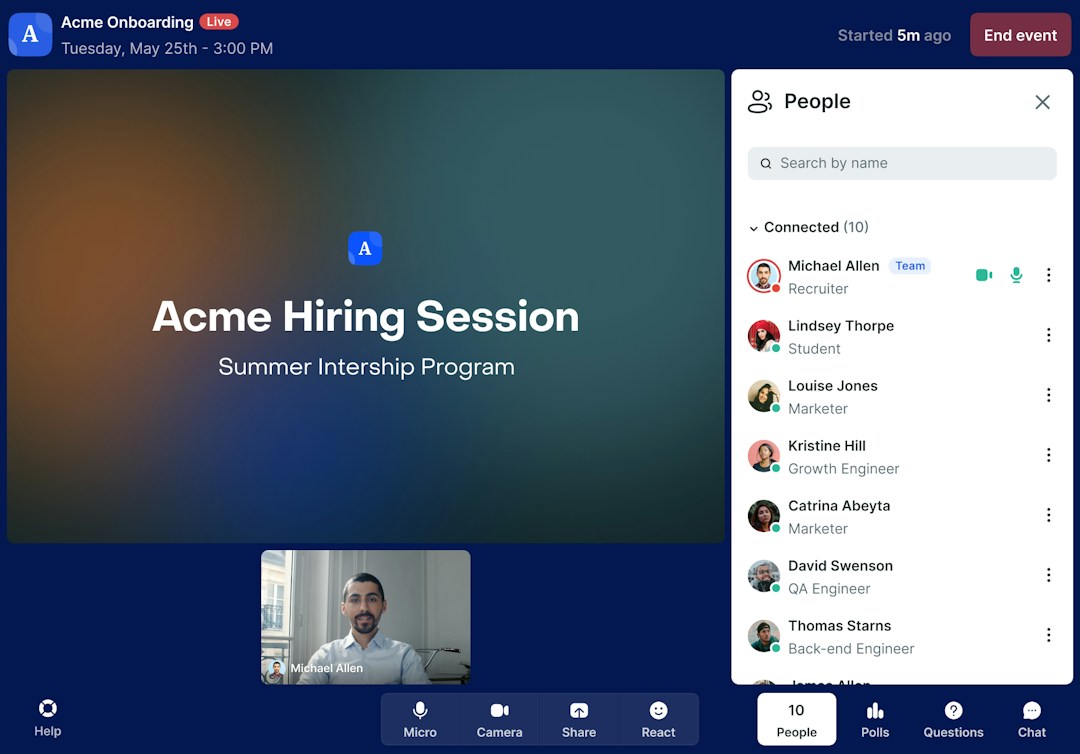
Task: Open the Questions tab
Action: (953, 720)
